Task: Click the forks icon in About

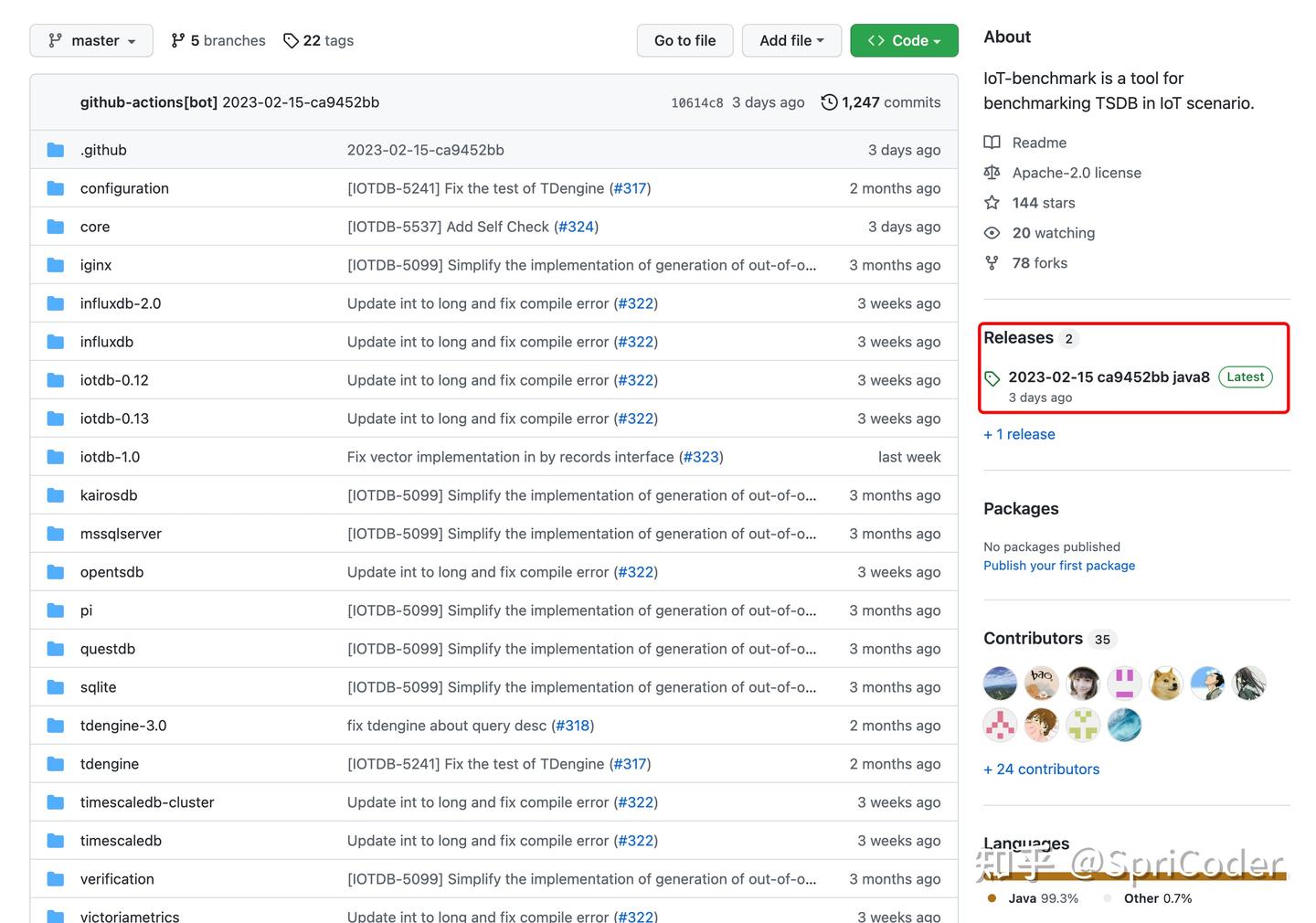Action: pos(992,263)
